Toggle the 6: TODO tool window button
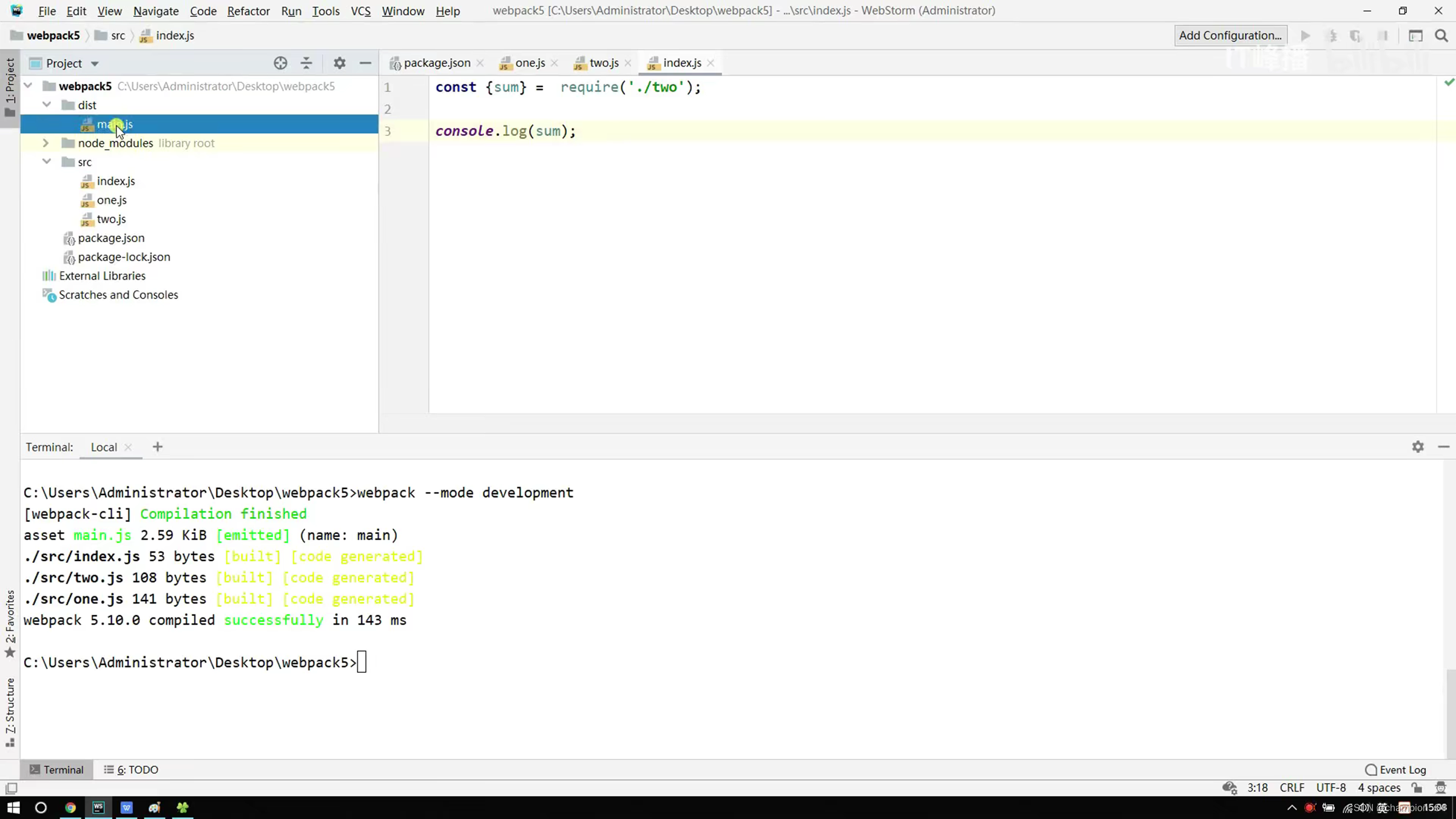 tap(131, 769)
